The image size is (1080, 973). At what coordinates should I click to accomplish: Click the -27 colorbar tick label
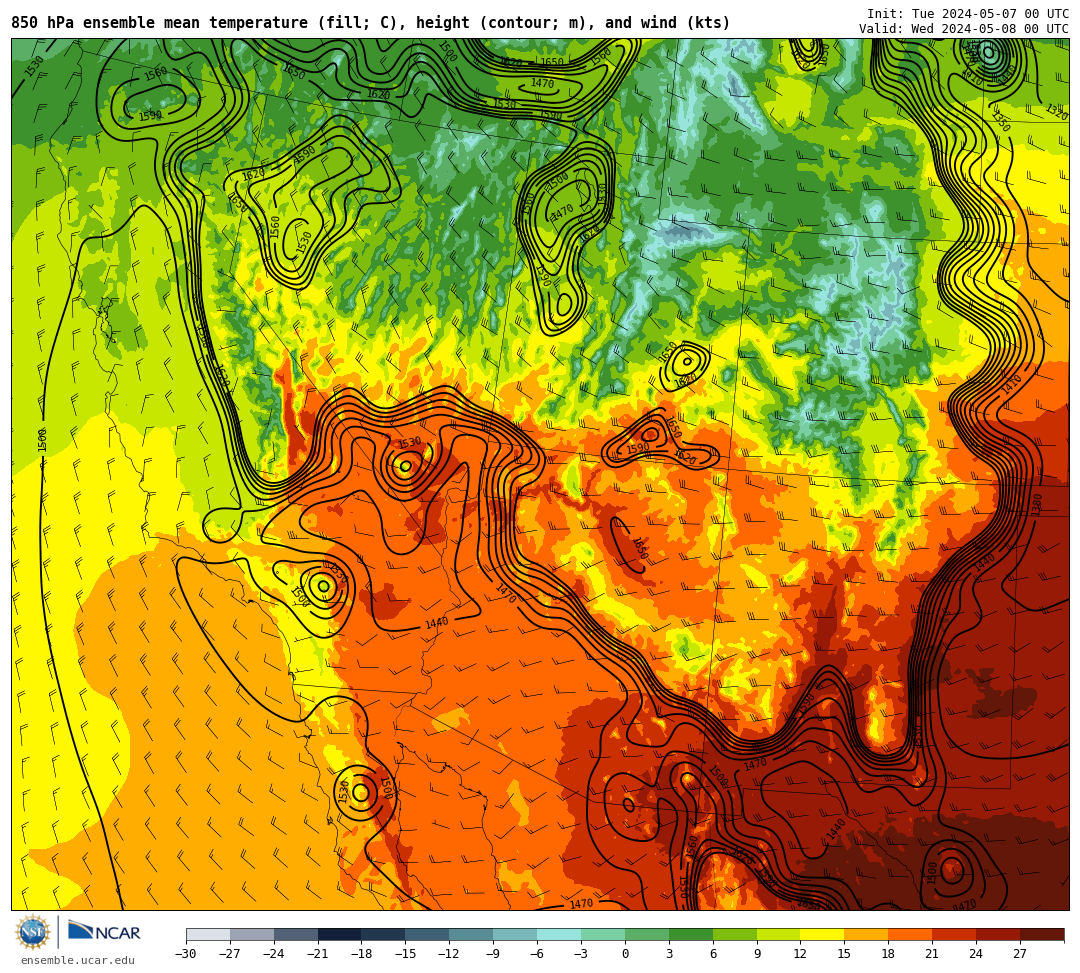click(230, 954)
